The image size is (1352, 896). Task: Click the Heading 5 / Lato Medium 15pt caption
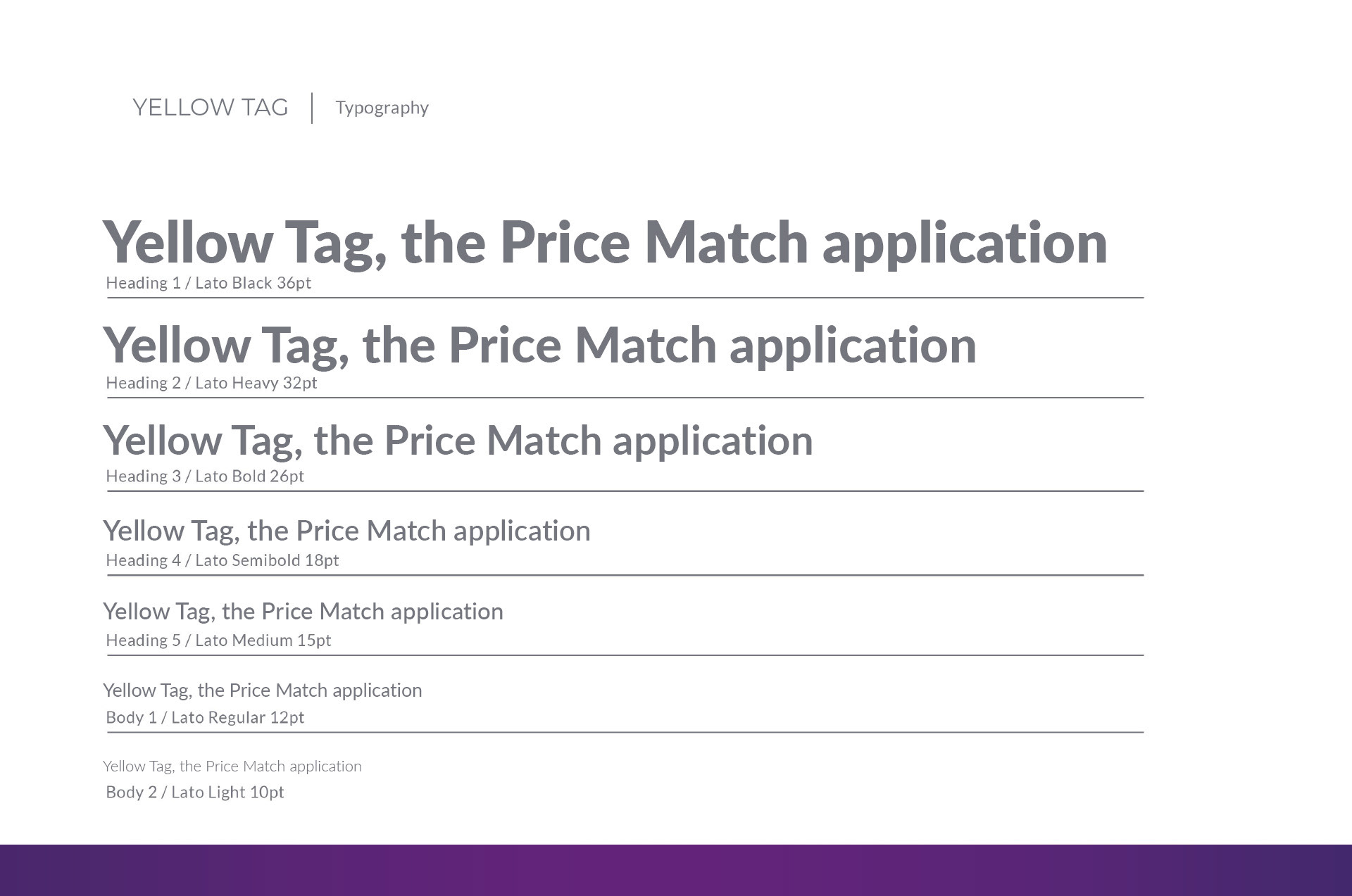[218, 641]
